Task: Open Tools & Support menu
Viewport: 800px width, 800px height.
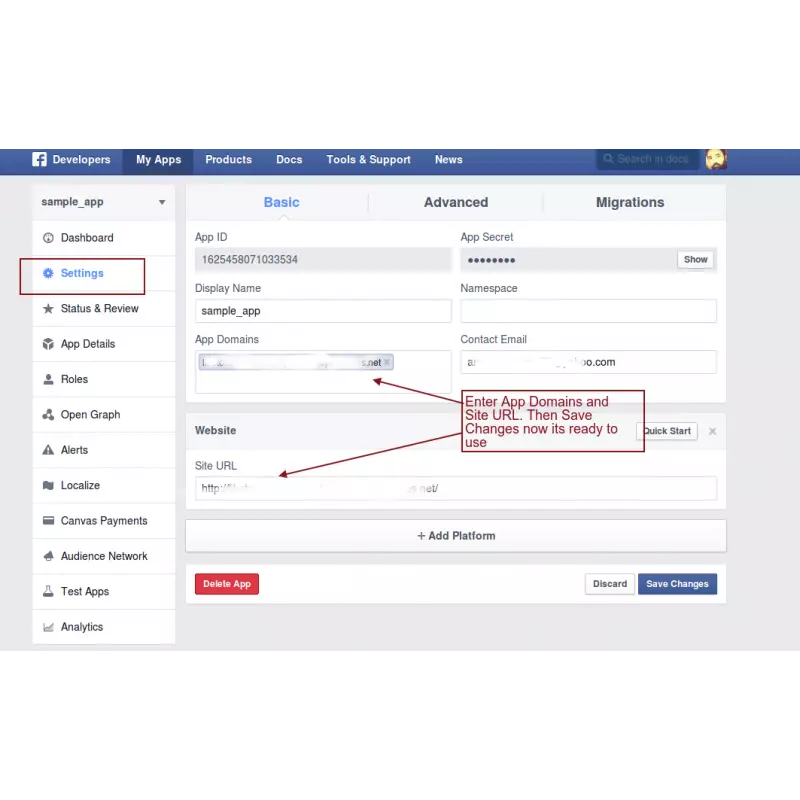Action: (x=368, y=160)
